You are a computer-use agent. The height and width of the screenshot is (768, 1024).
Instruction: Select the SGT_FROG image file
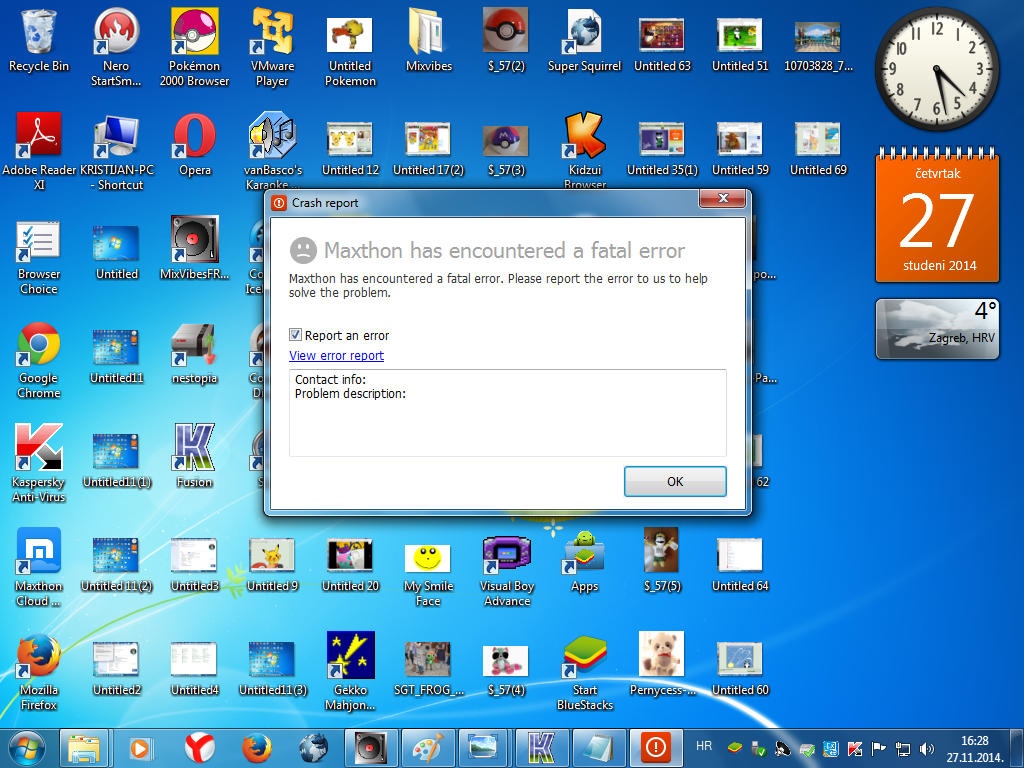pyautogui.click(x=428, y=668)
